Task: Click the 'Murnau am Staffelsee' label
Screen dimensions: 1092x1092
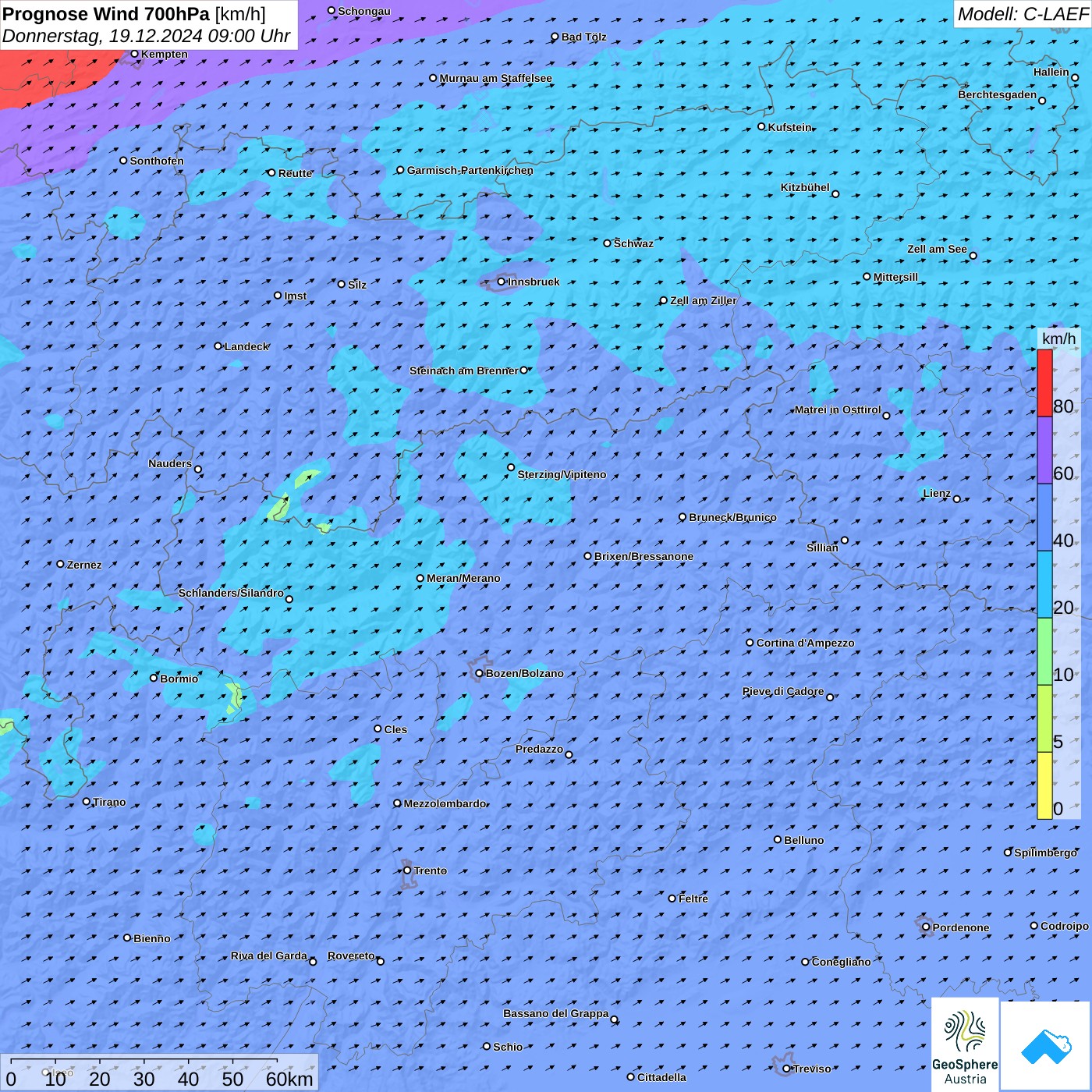Action: (x=496, y=78)
